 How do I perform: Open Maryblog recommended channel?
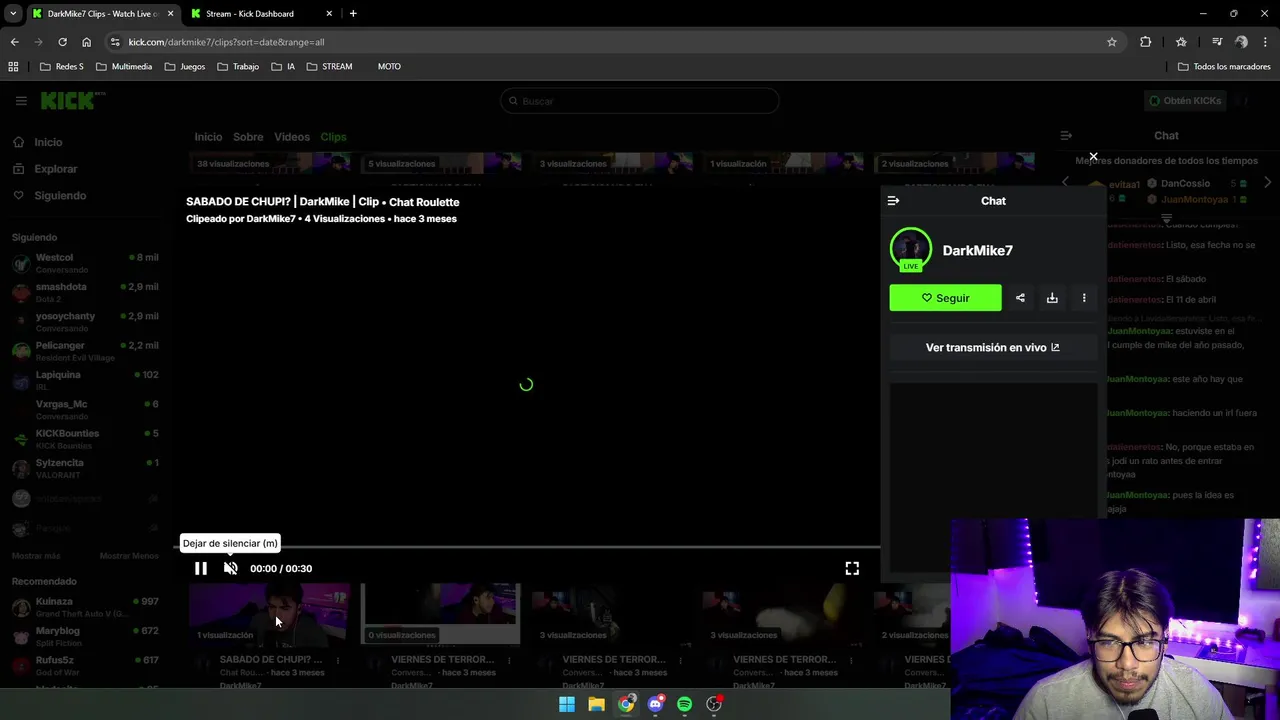click(85, 636)
